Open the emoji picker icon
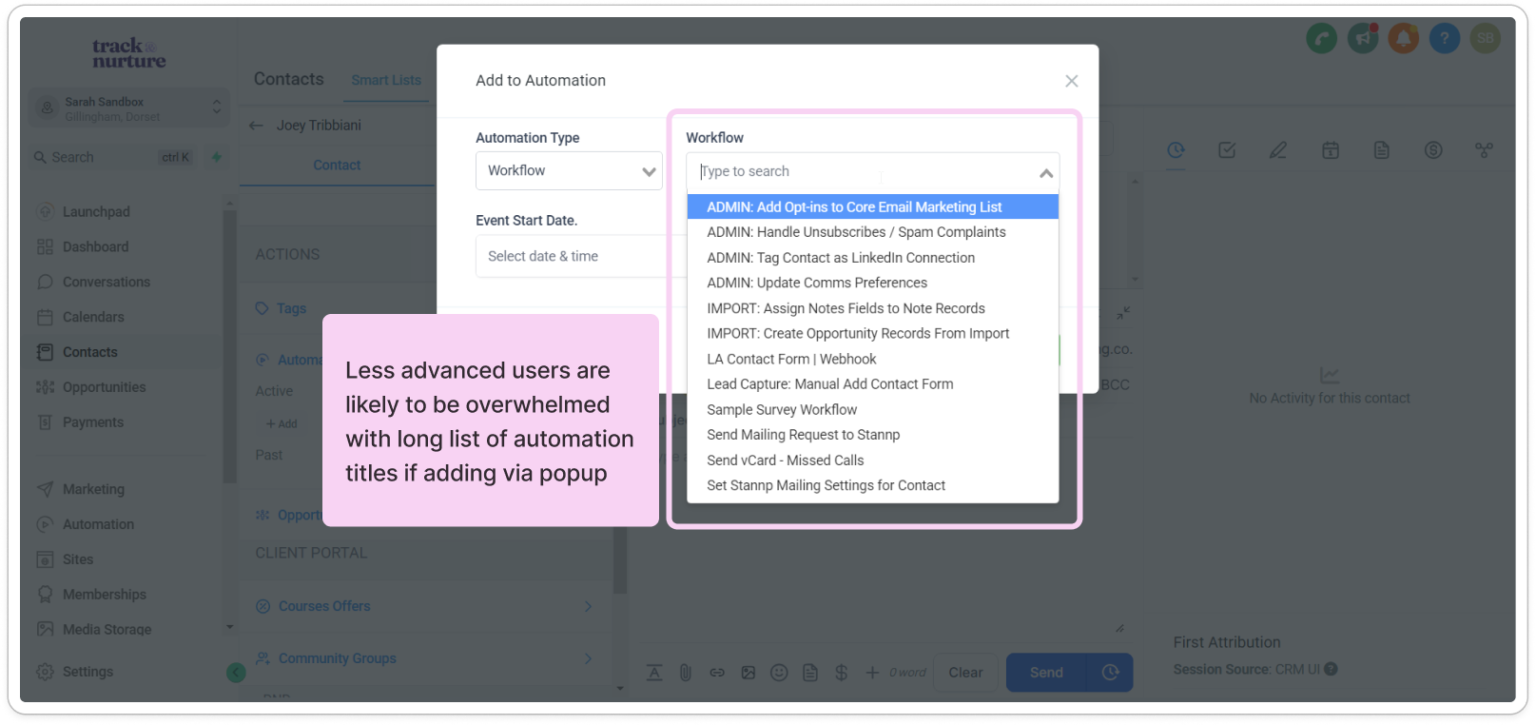Image resolution: width=1536 pixels, height=725 pixels. tap(779, 673)
